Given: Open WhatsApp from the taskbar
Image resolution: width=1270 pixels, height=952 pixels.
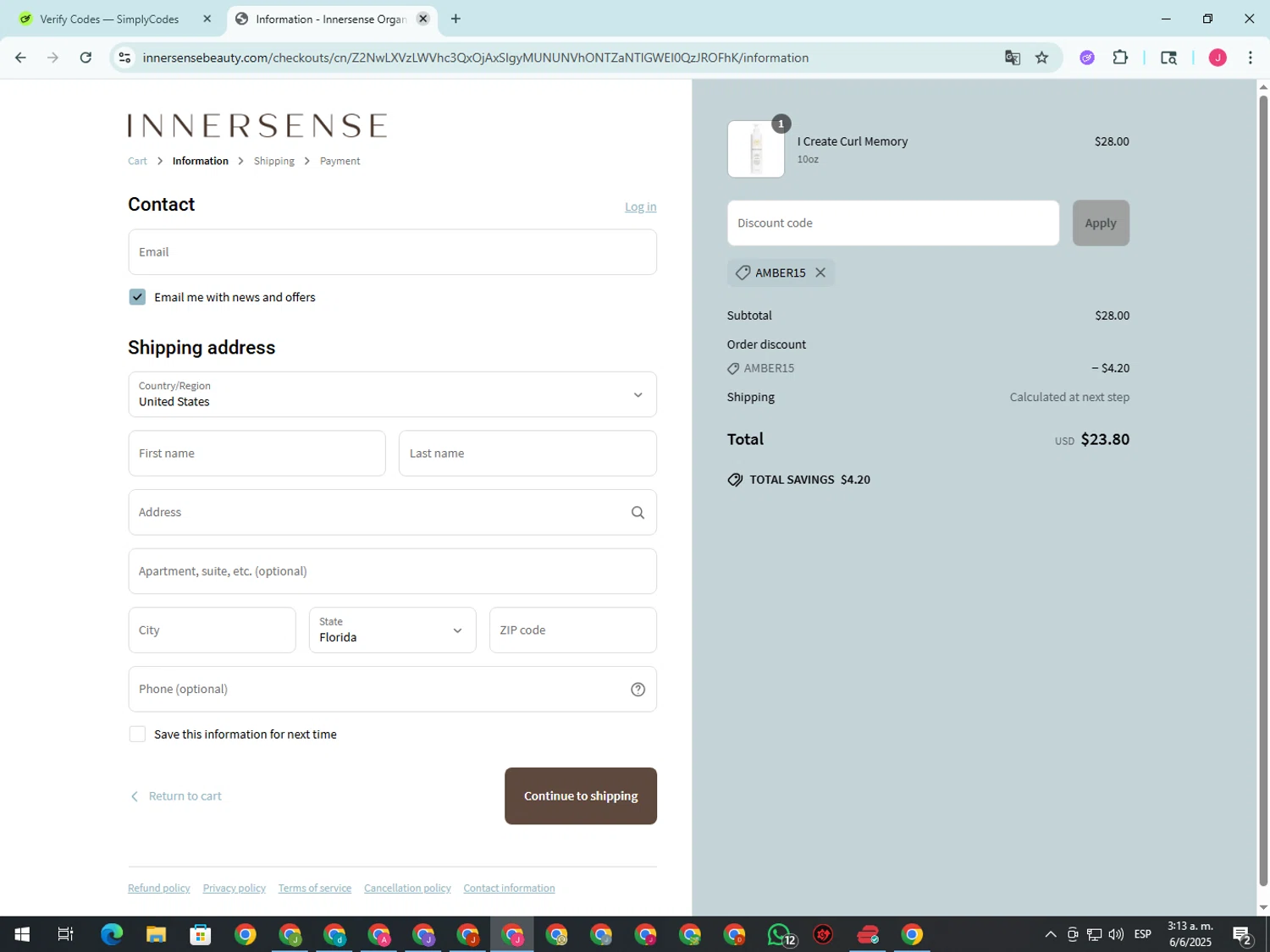Looking at the screenshot, I should 780,934.
